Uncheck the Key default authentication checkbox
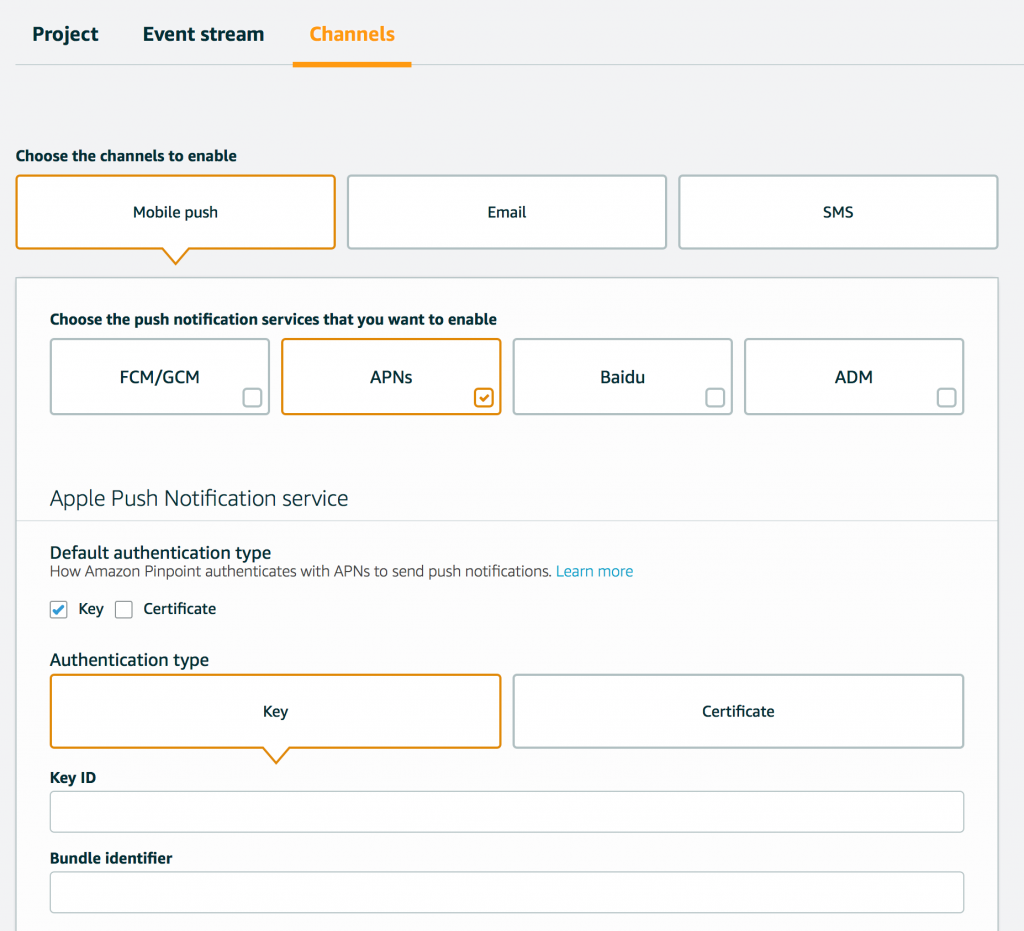 pos(59,610)
